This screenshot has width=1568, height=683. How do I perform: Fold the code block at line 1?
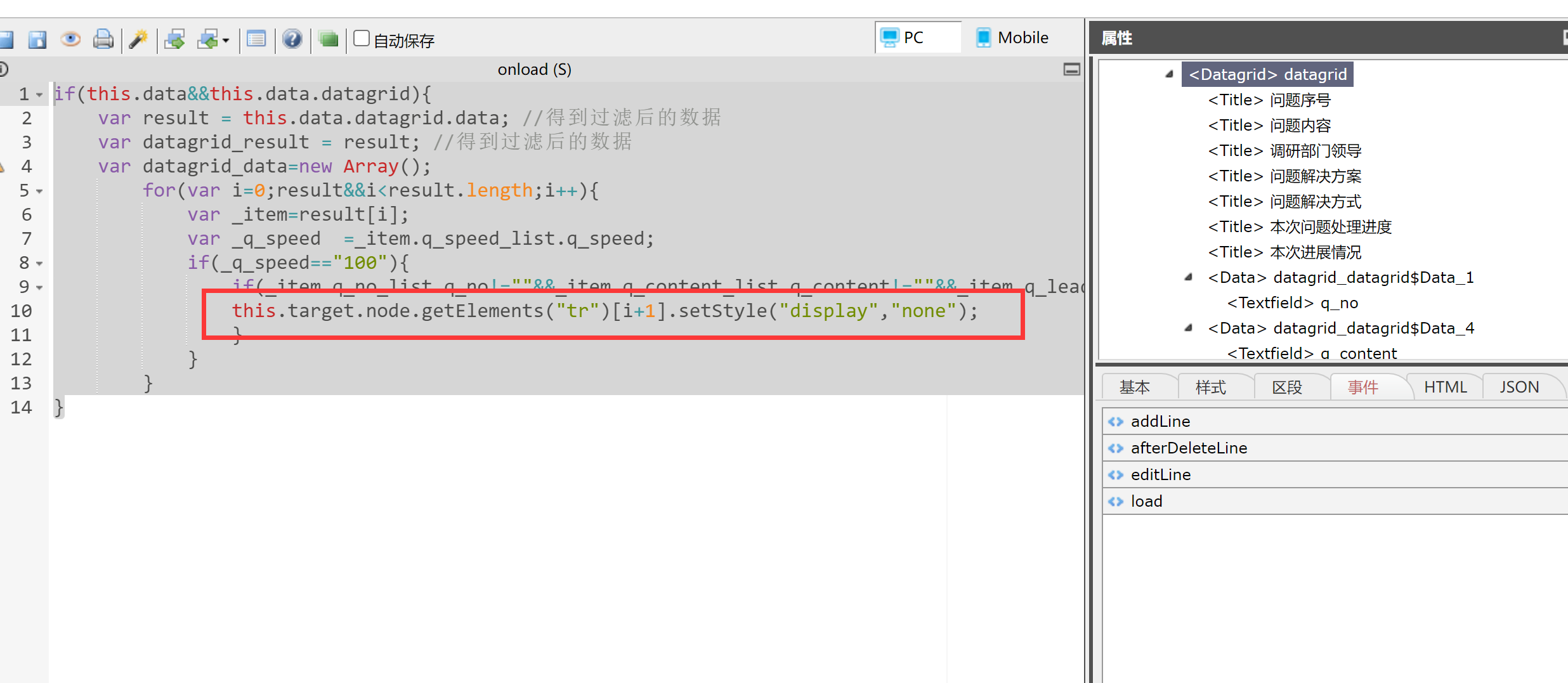[x=39, y=95]
